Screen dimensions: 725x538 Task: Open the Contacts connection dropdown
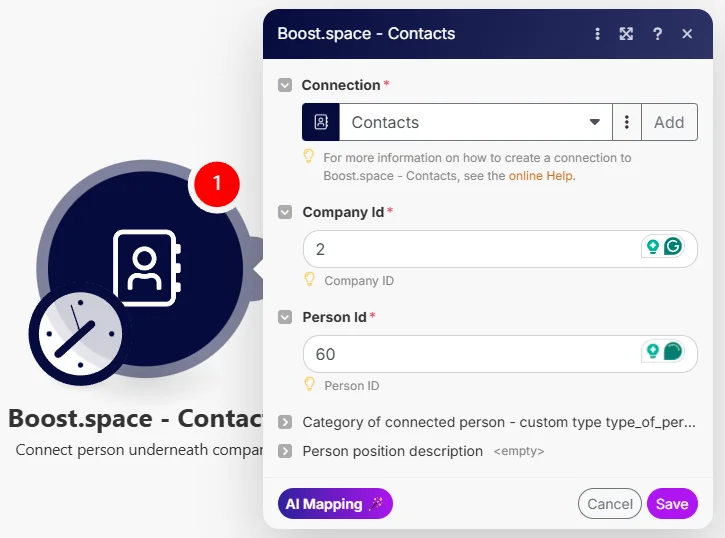tap(475, 122)
